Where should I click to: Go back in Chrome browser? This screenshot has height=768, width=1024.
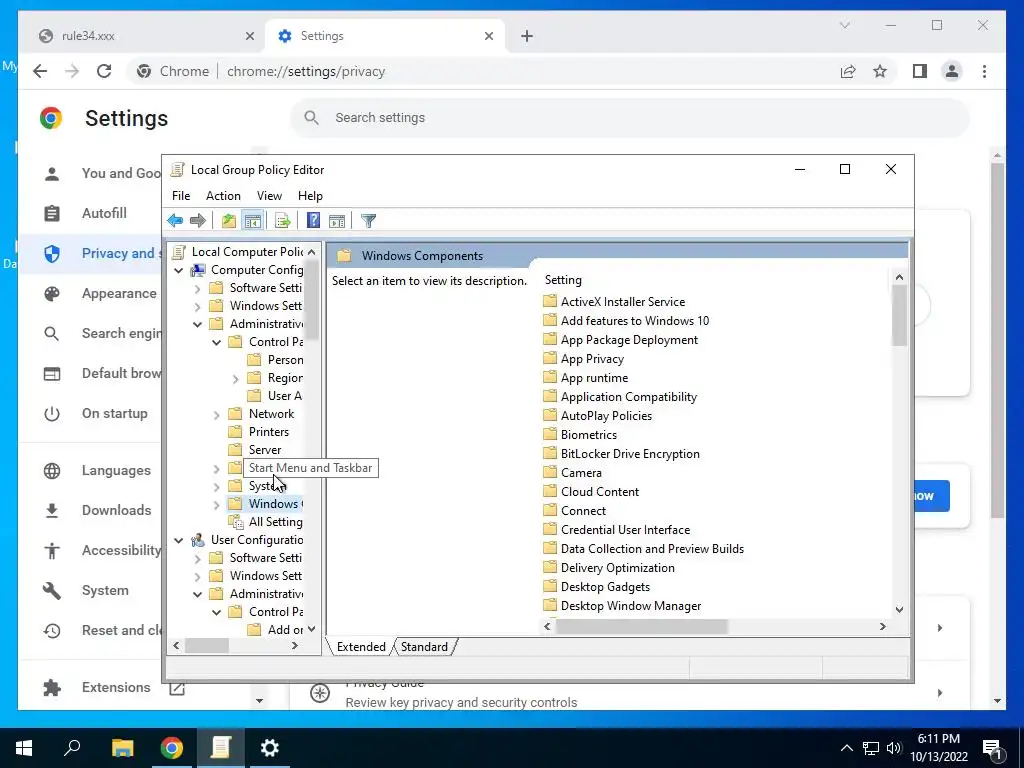[x=40, y=71]
